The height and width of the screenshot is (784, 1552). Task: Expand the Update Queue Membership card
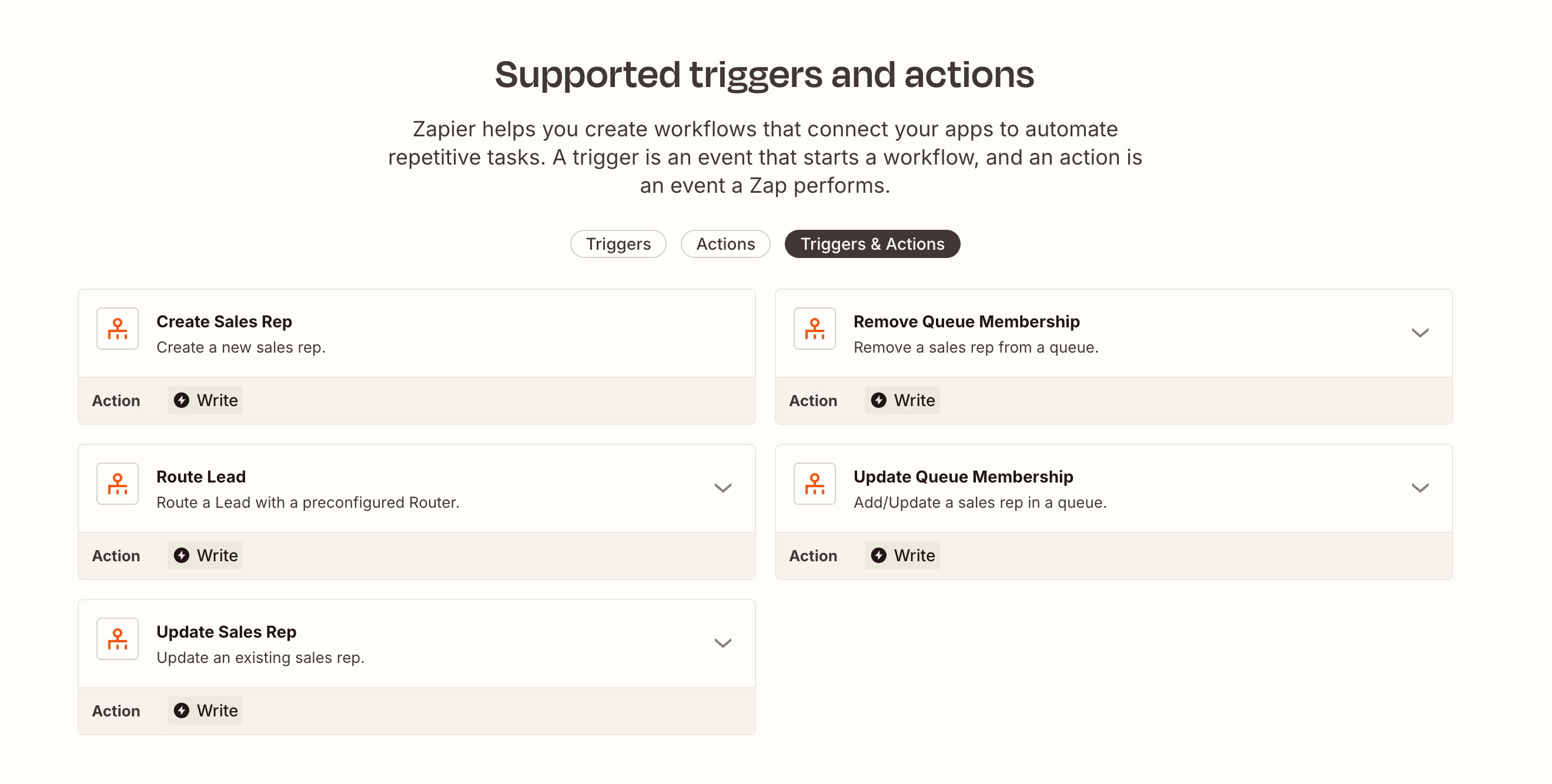[1420, 488]
